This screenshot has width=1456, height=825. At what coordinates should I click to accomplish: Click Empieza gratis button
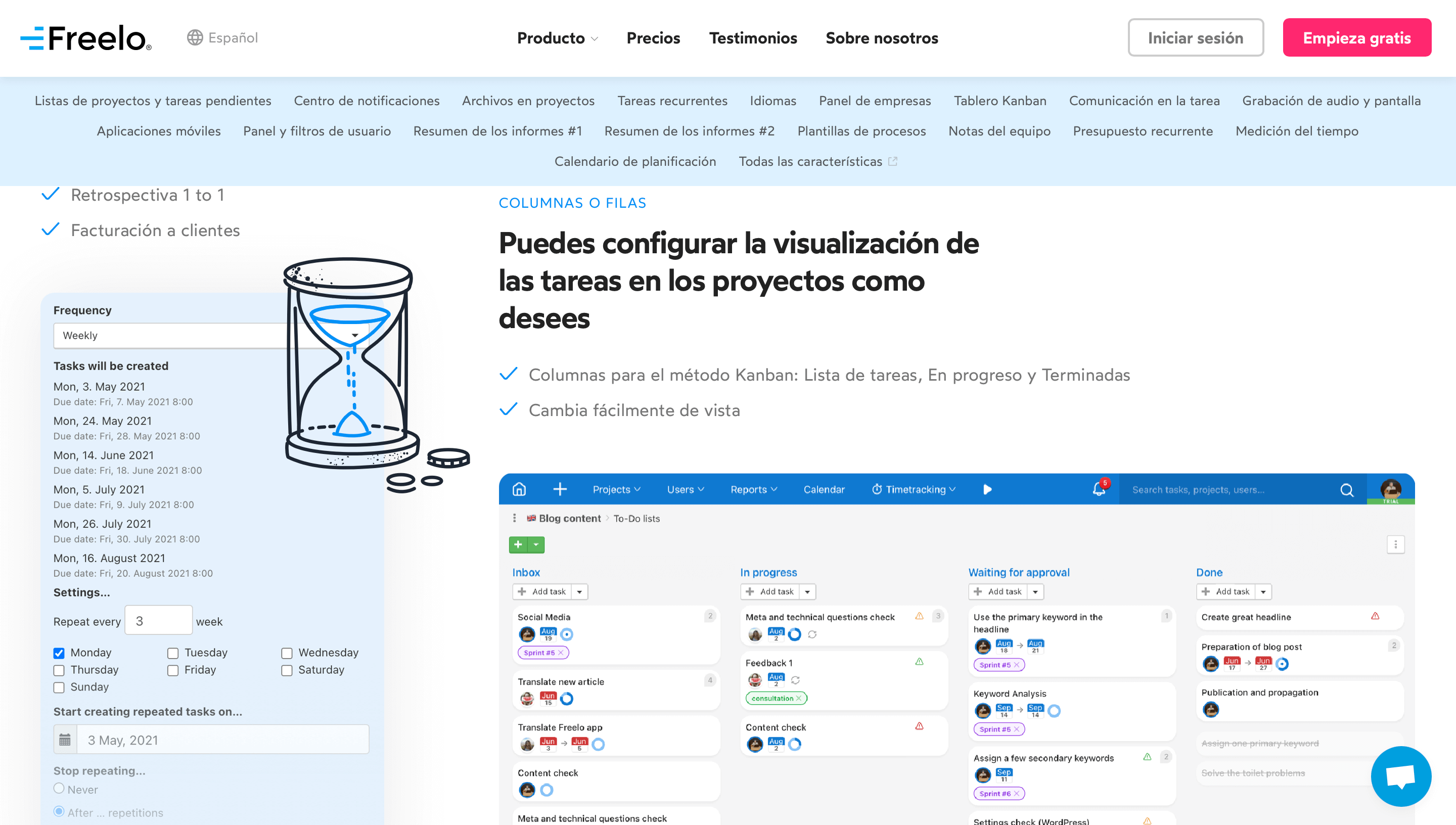click(1358, 37)
